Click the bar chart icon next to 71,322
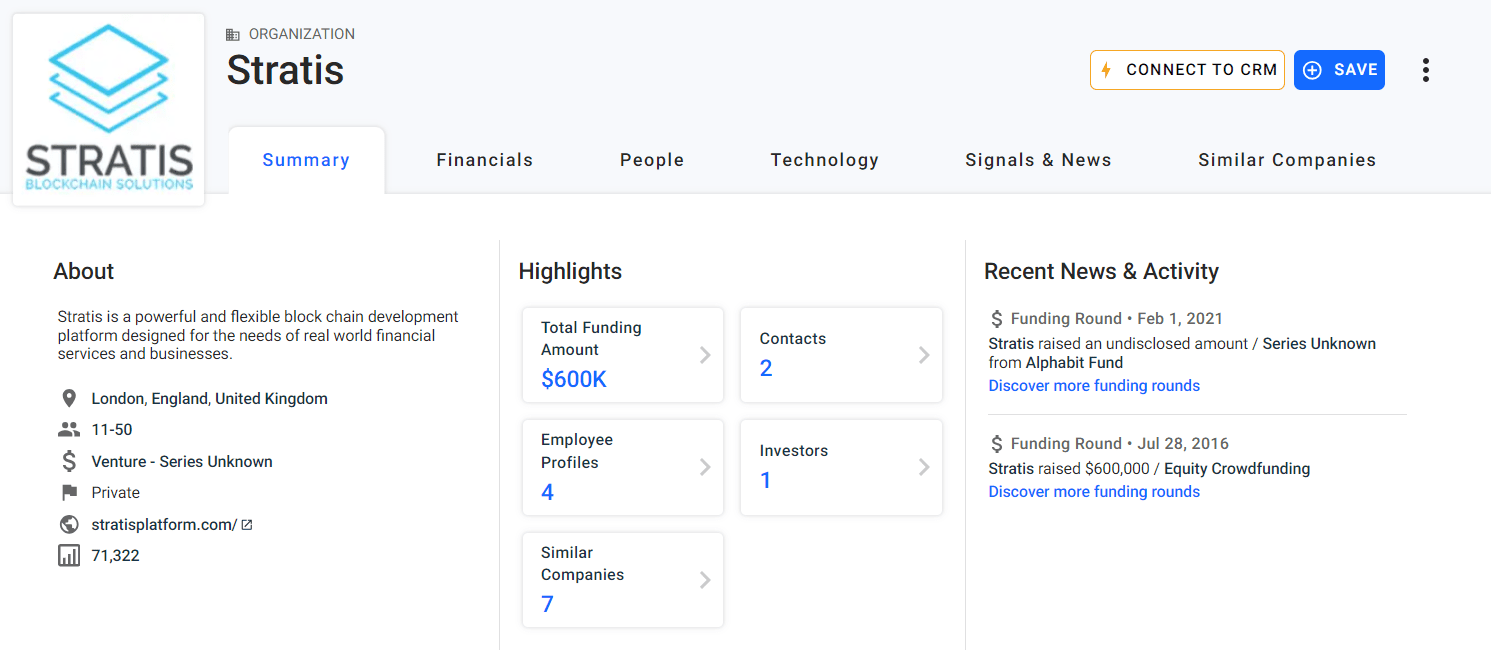The image size is (1491, 665). tap(68, 555)
